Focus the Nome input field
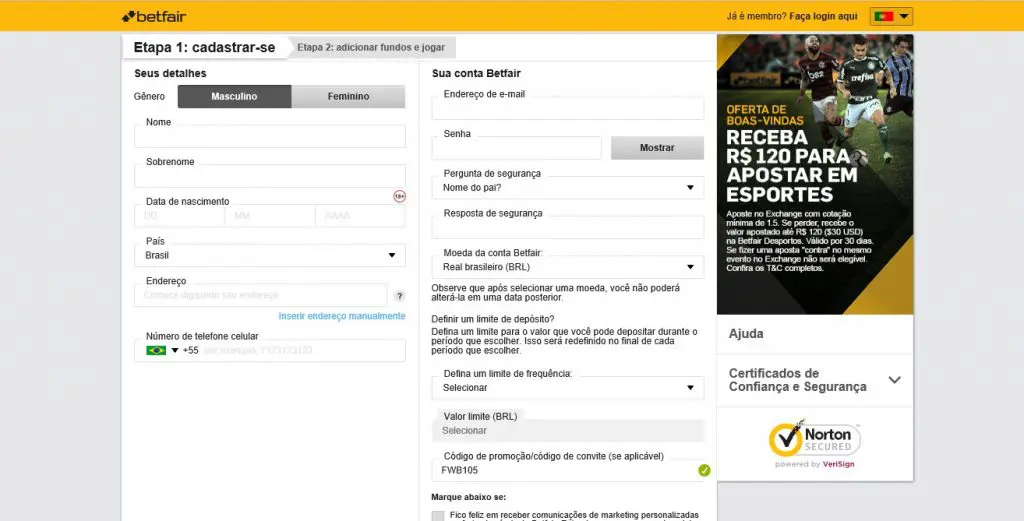Screen dimensions: 1024x521 pos(270,136)
